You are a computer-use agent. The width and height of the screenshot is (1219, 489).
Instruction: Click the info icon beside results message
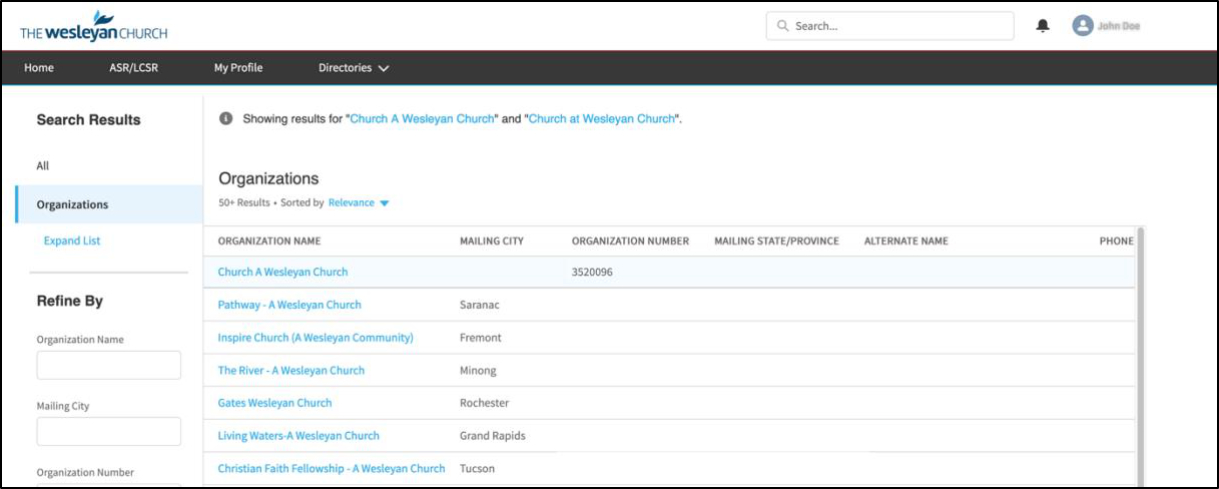[x=226, y=118]
